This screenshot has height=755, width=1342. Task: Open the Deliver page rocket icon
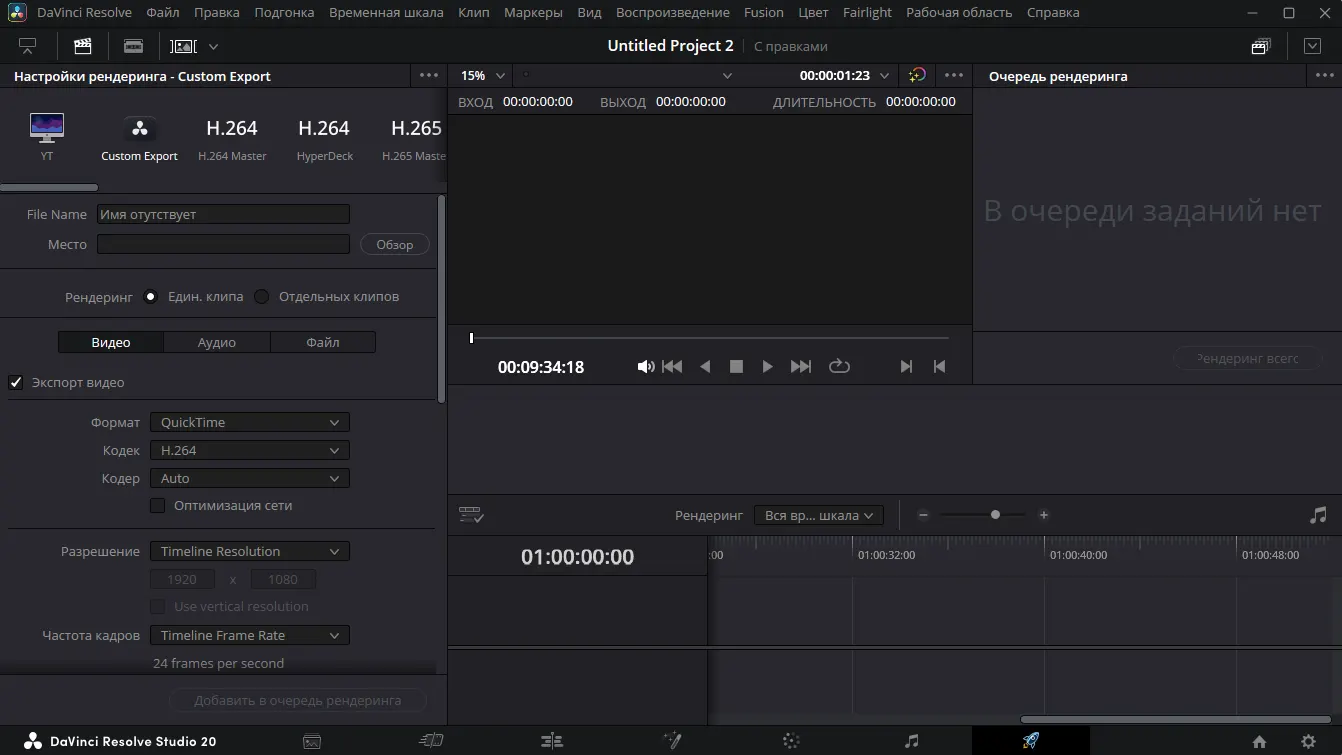1030,741
